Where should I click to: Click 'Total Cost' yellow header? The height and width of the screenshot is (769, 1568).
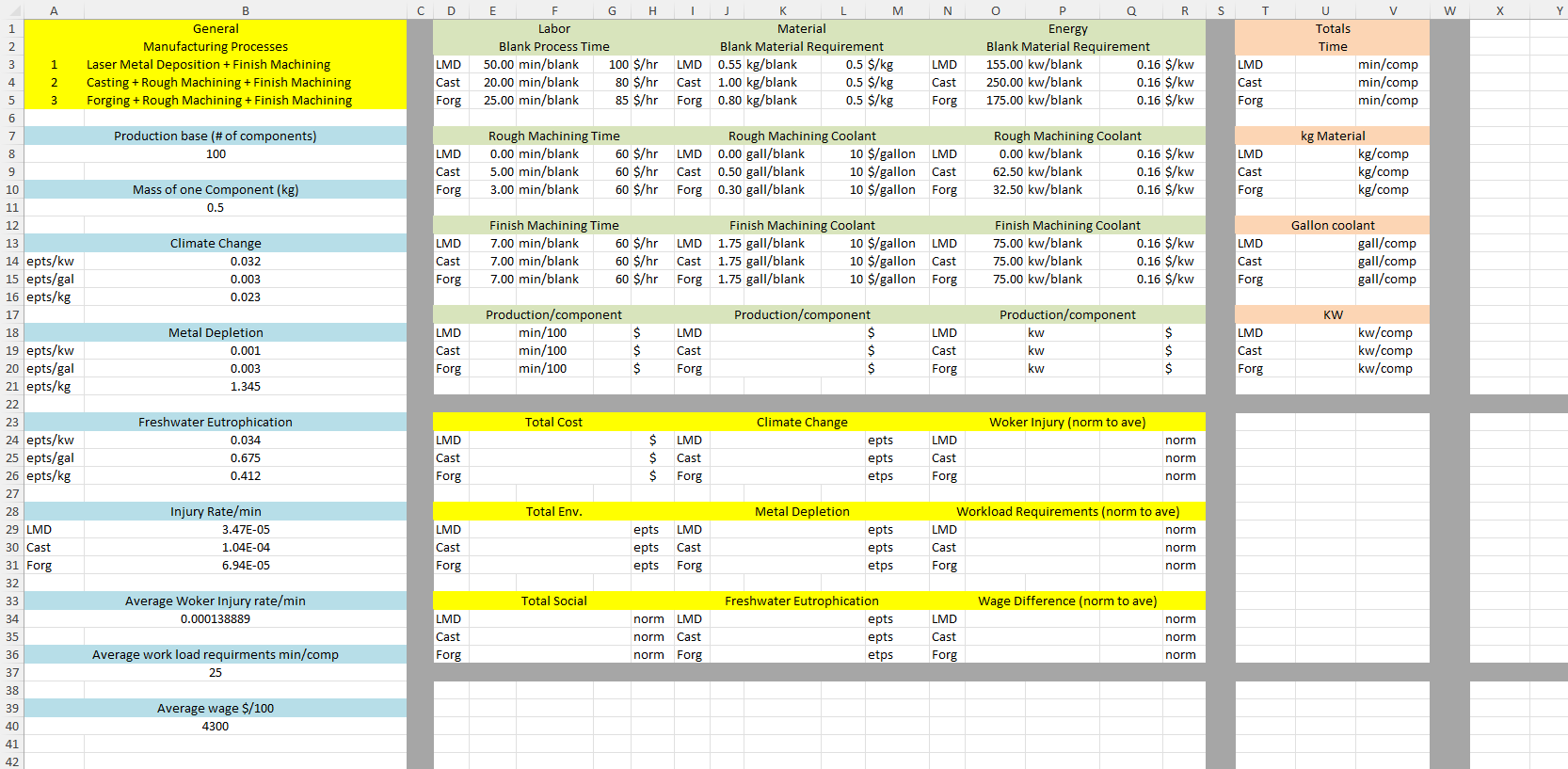coord(553,422)
